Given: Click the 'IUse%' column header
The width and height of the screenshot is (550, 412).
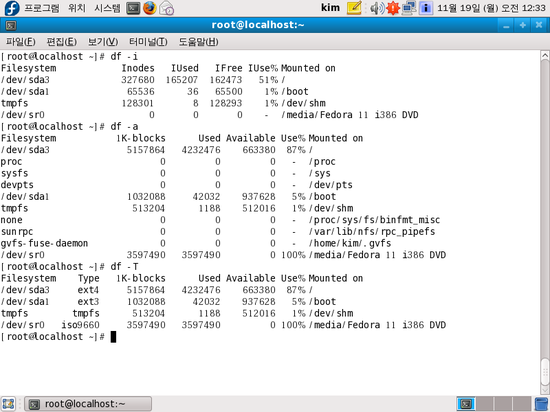Looking at the screenshot, I should coord(263,68).
